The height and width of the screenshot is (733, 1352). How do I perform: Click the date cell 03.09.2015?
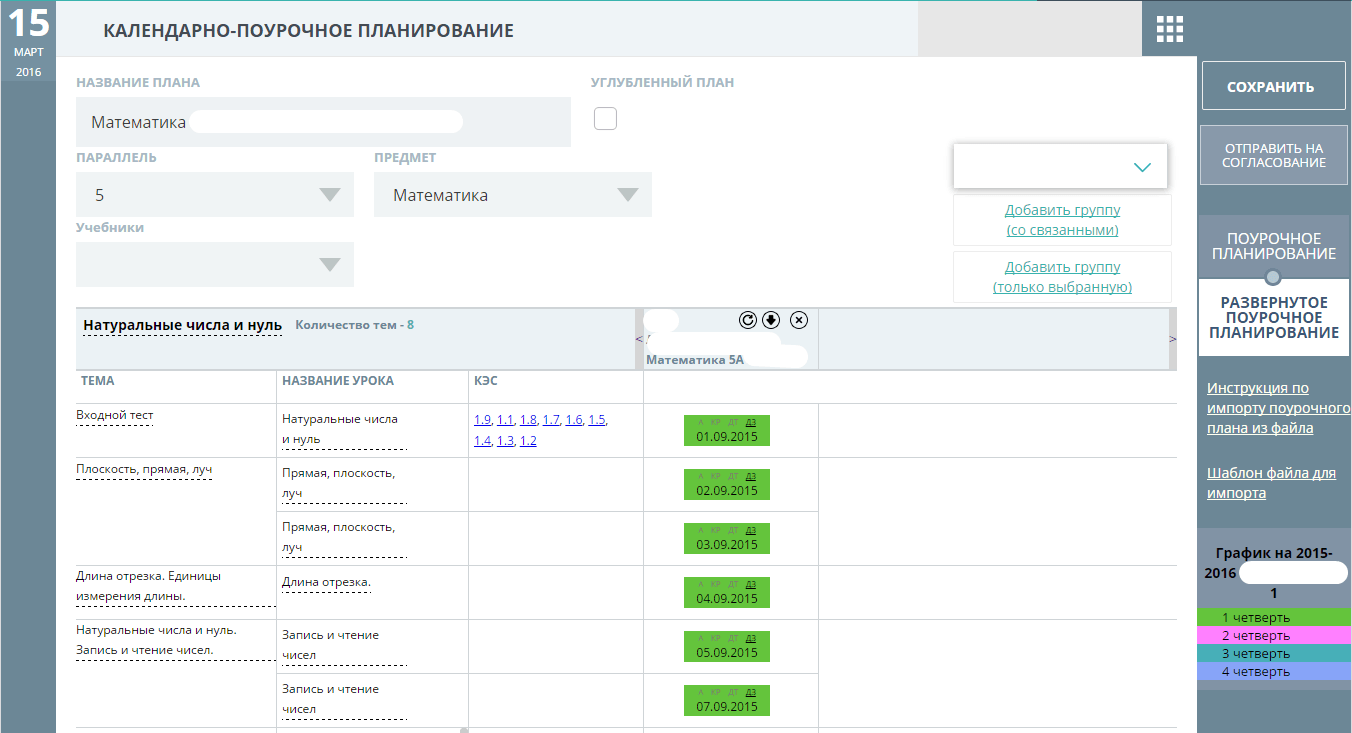pos(727,539)
